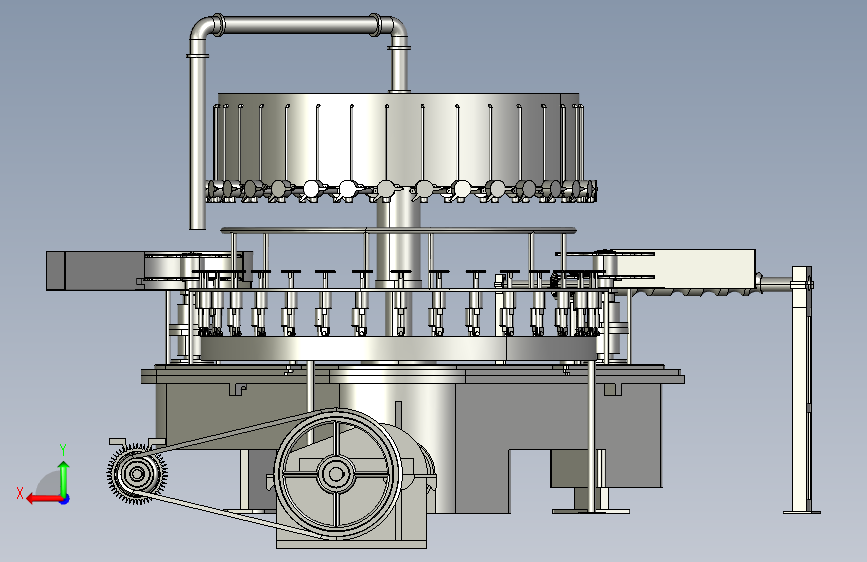Select the rotating turntable ring below the nozzles
Screen dimensions: 867x562
pos(398,349)
